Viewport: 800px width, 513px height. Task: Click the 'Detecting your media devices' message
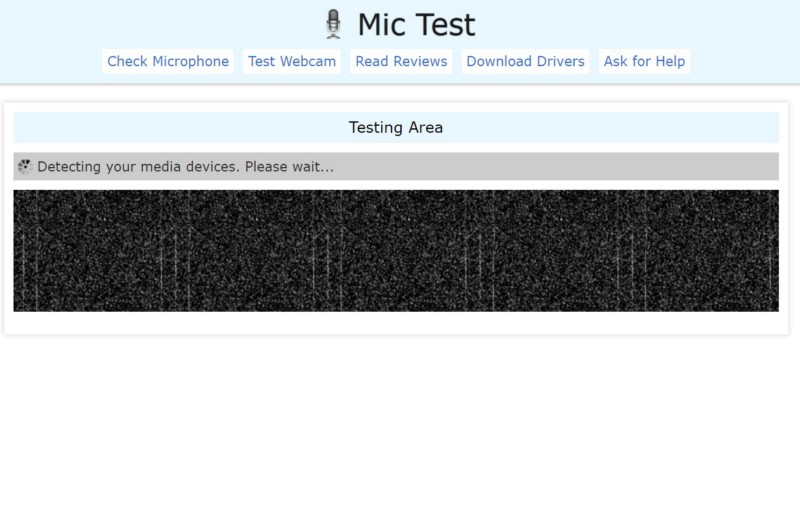(x=138, y=166)
